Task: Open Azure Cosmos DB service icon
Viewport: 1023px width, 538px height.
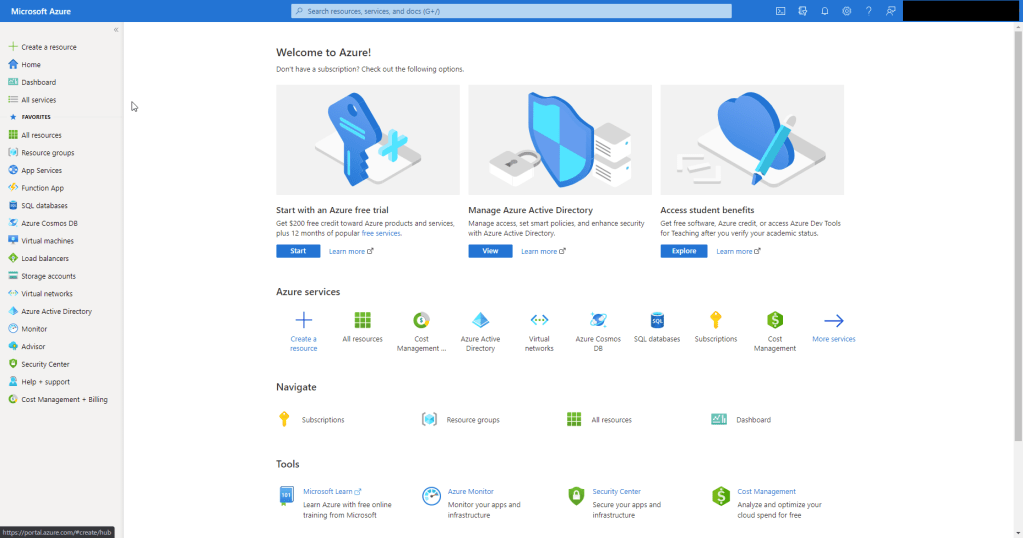Action: tap(598, 320)
